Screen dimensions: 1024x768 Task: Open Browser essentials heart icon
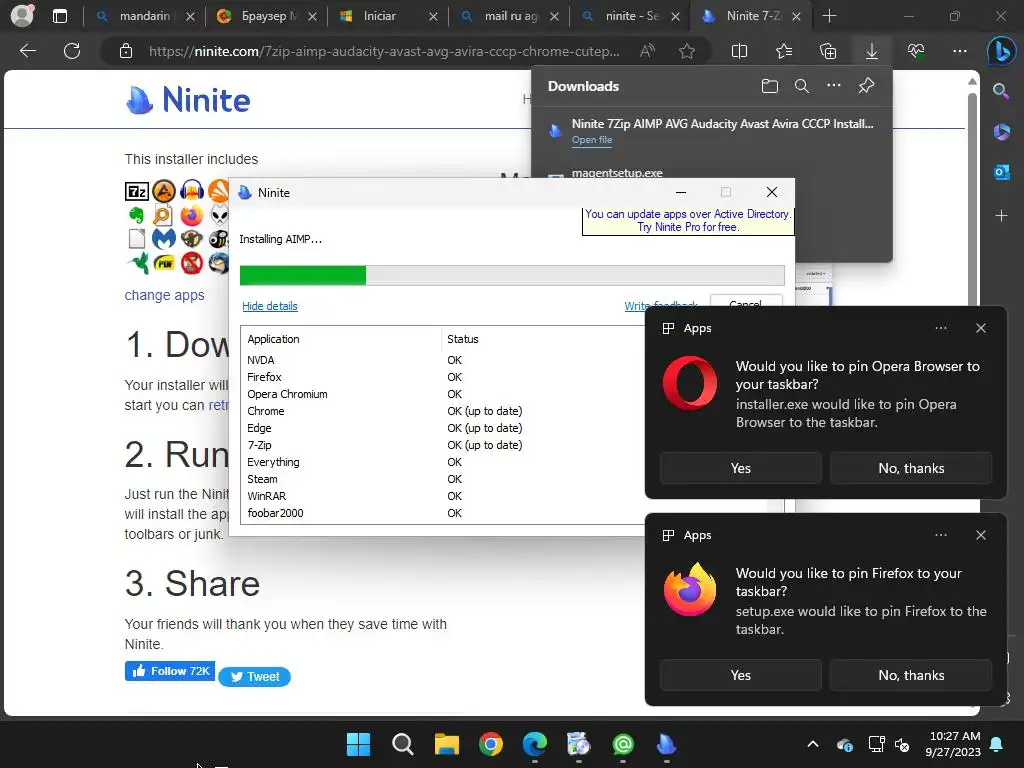(916, 51)
